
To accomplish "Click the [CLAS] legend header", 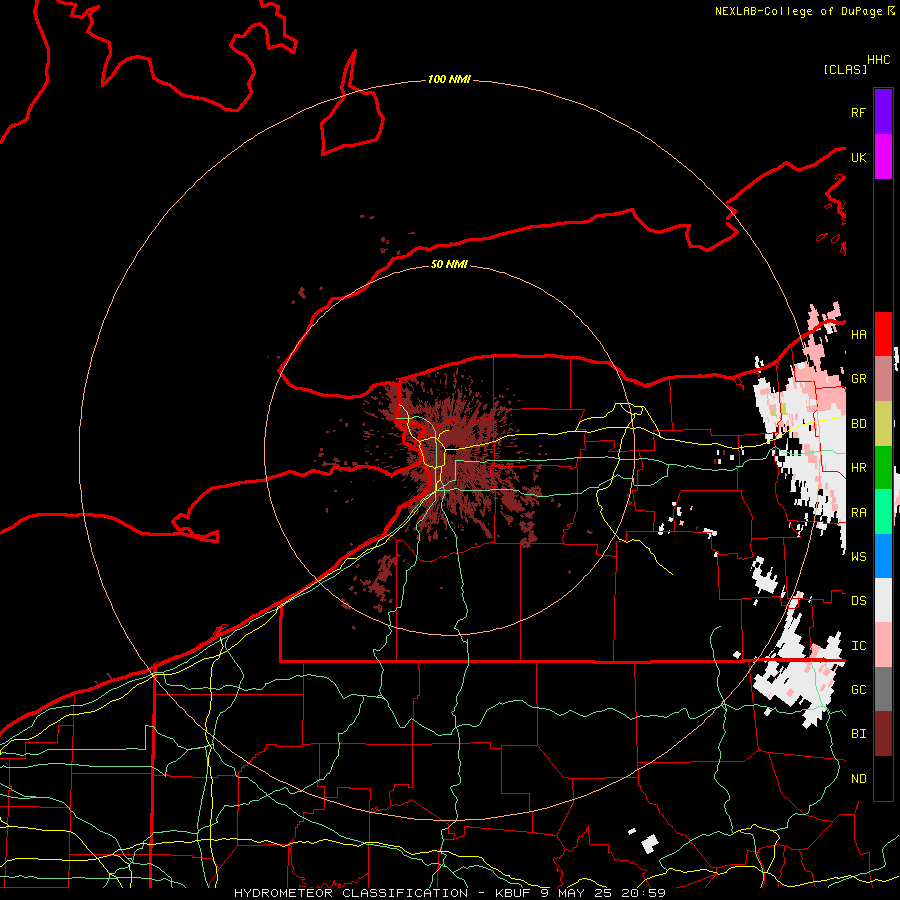I will [845, 69].
